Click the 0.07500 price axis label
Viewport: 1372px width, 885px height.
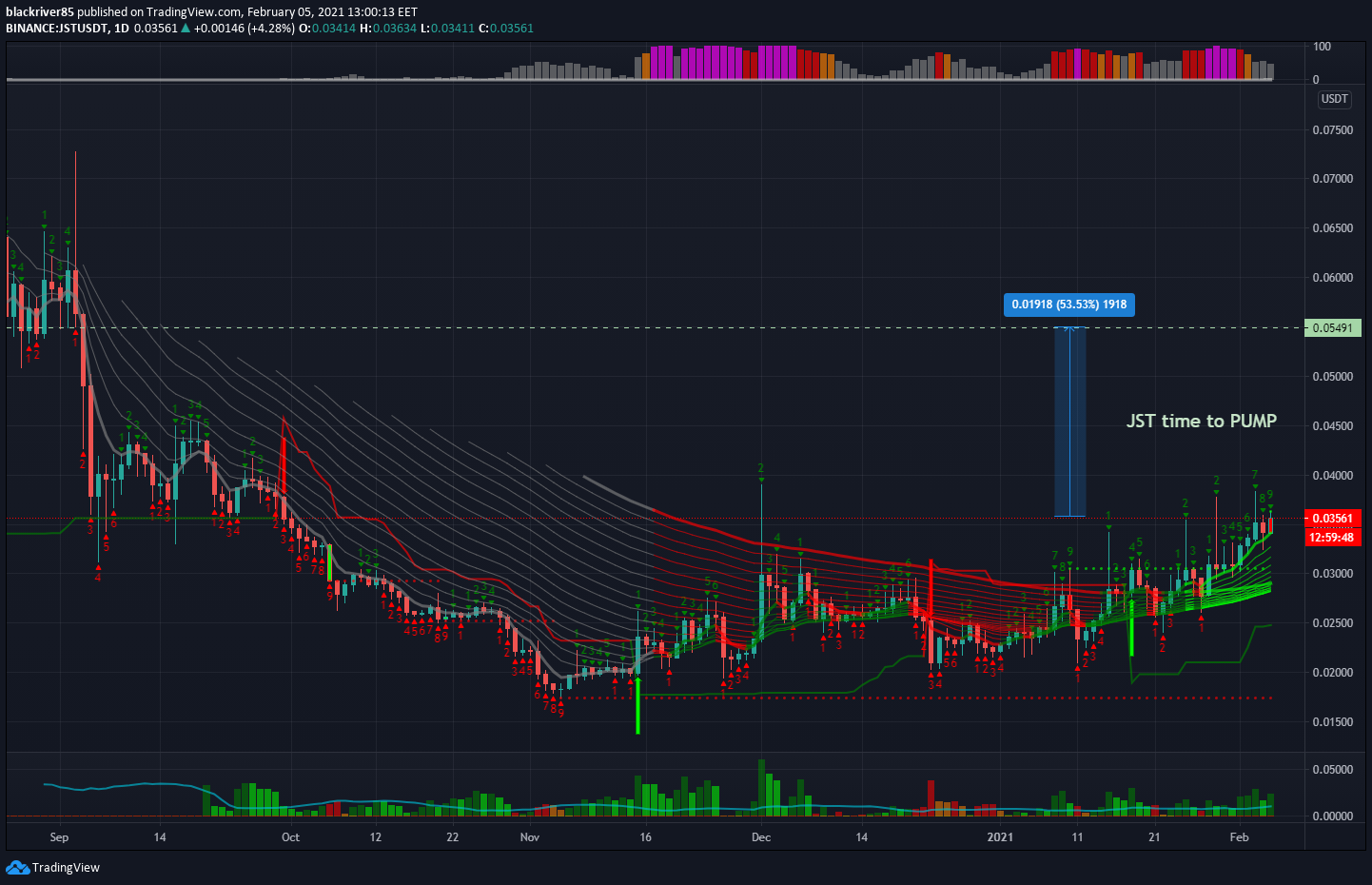(1332, 130)
